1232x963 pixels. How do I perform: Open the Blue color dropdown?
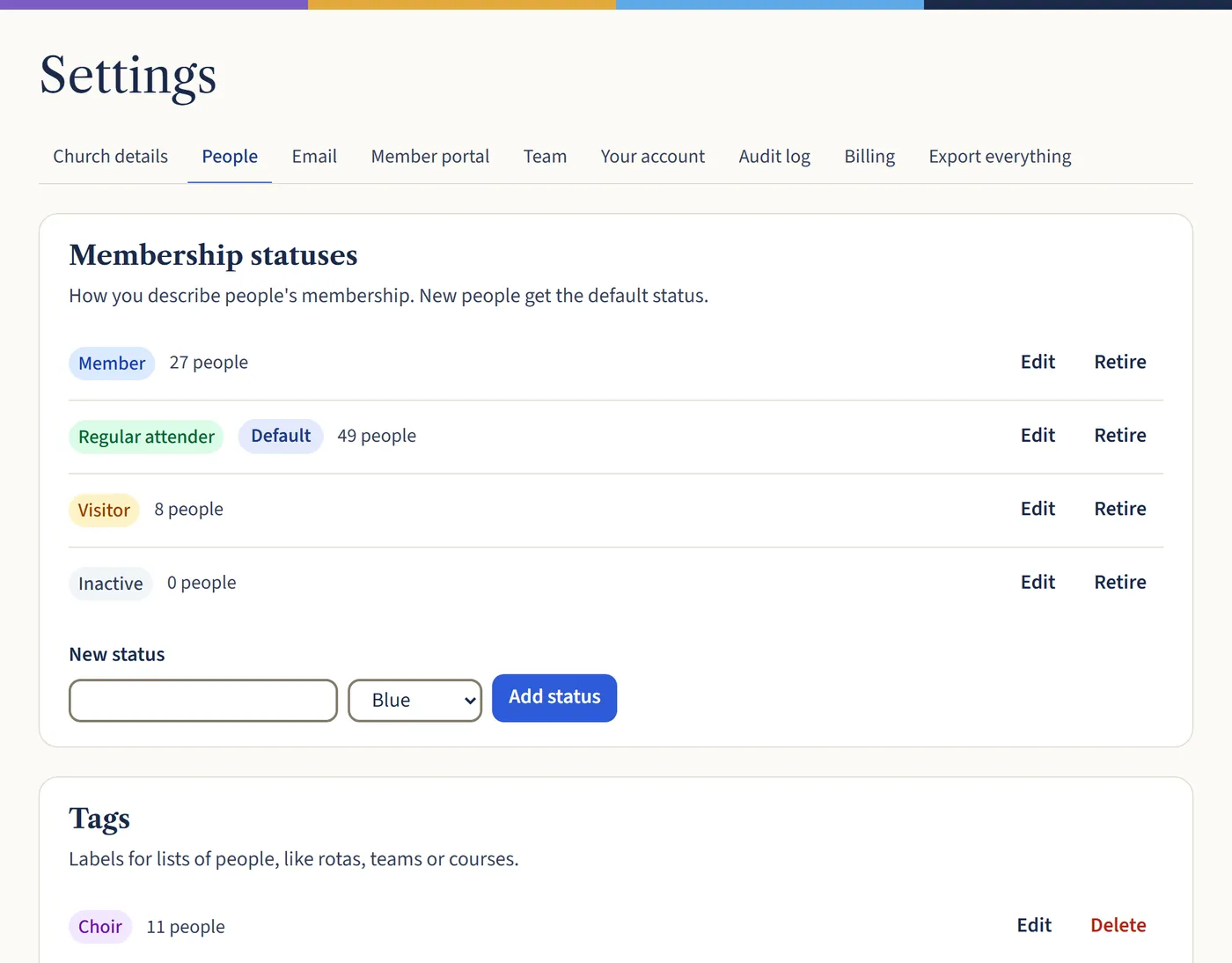coord(415,701)
